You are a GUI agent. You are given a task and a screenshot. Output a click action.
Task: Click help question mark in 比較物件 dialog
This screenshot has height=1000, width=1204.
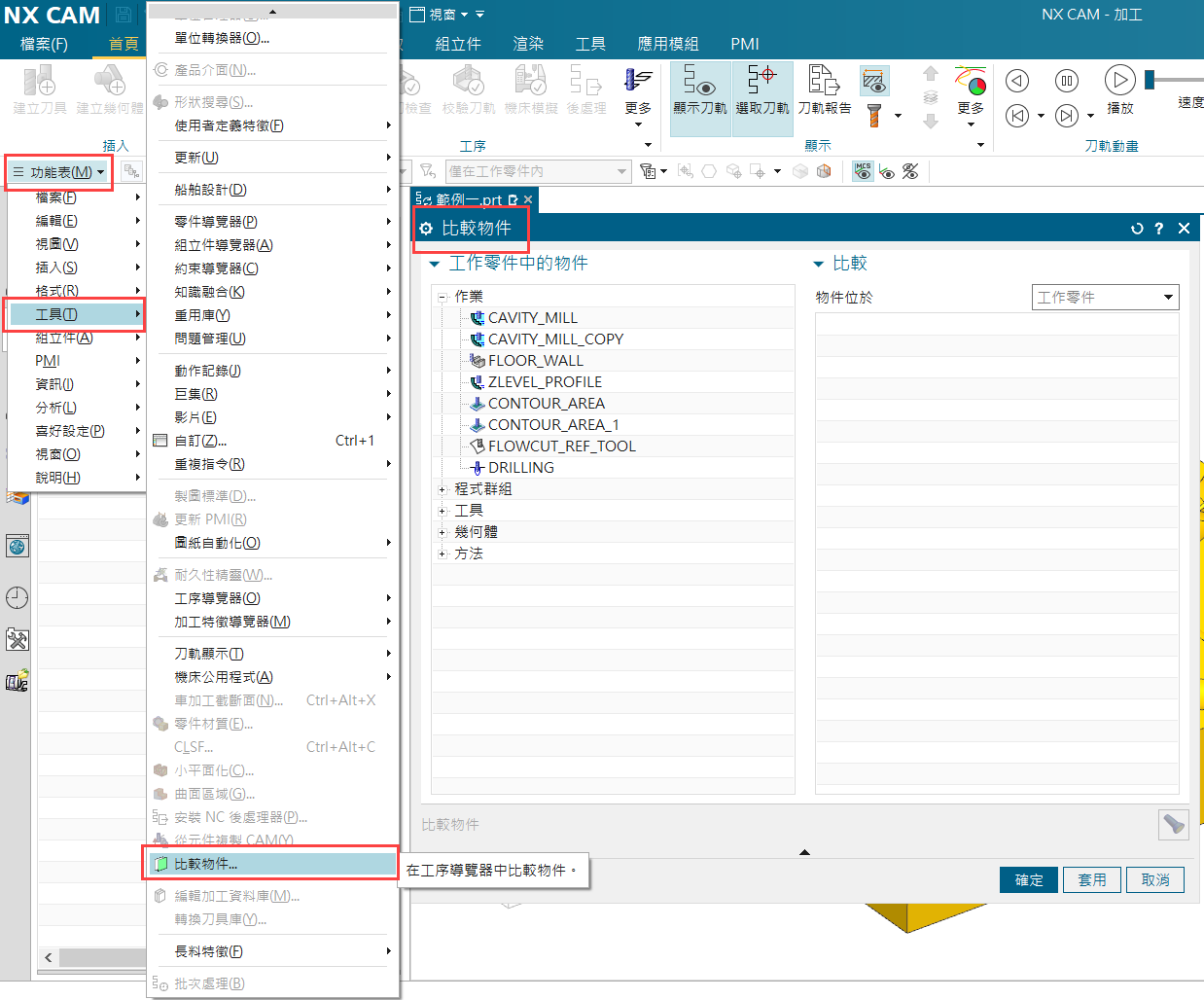click(1159, 229)
